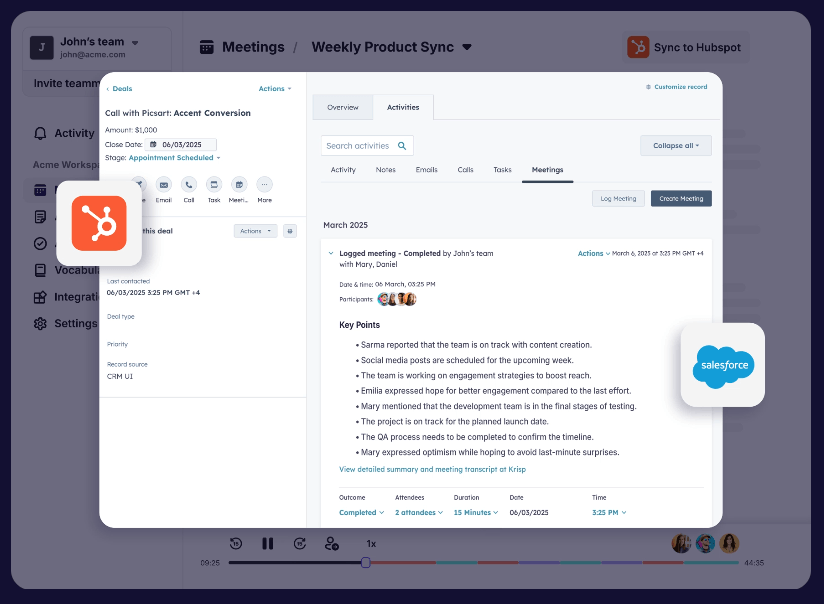Open the Collapse all dropdown
Screen dimensions: 824x604
tap(676, 146)
